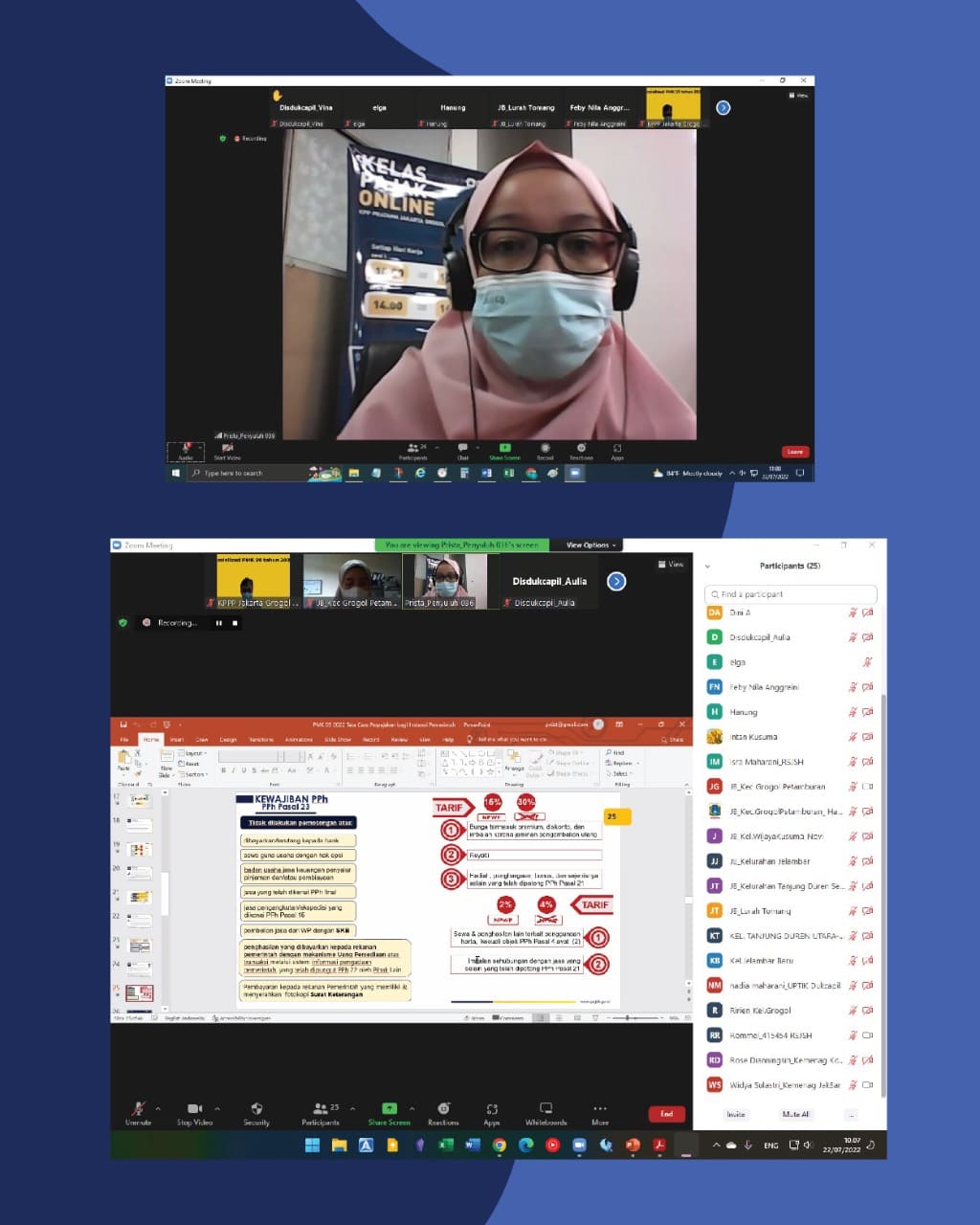Click the red End meeting button
This screenshot has width=980, height=1225.
[x=666, y=1114]
